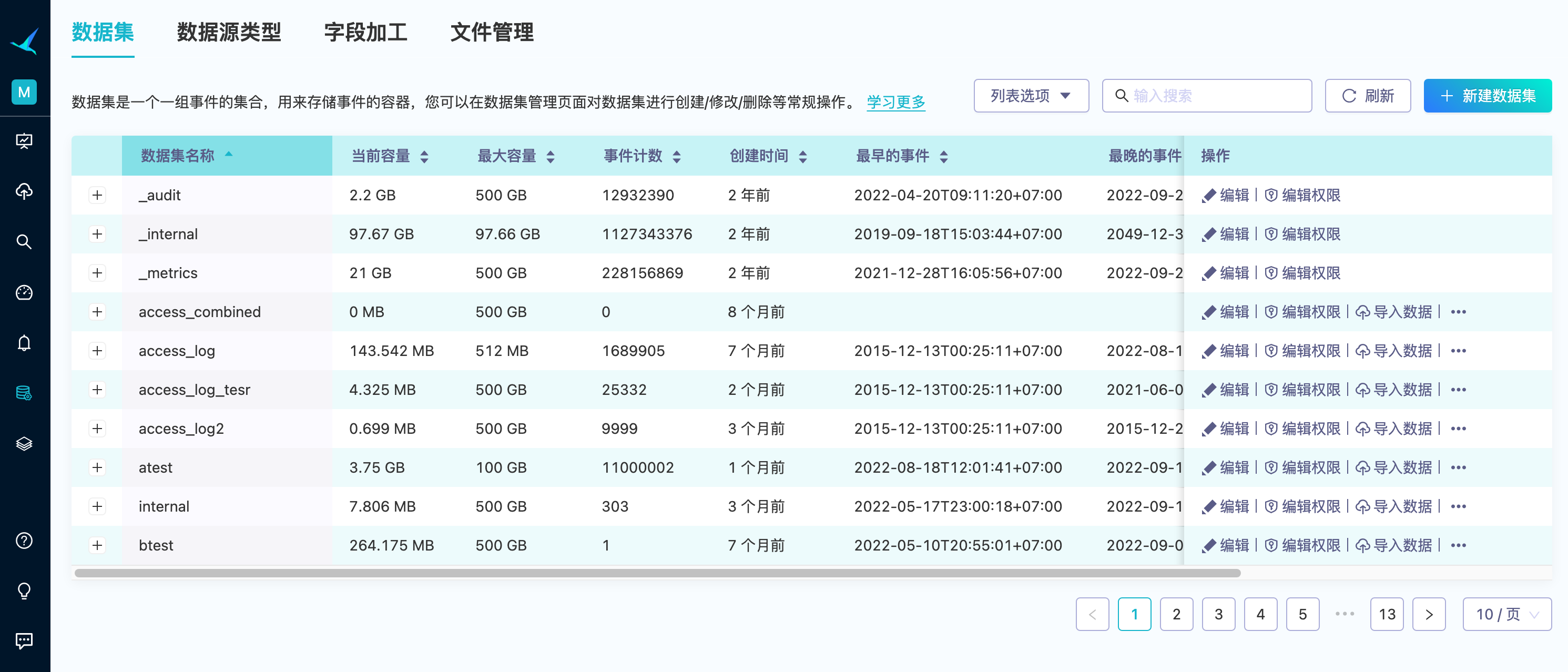Go to page 5
Image resolution: width=1568 pixels, height=672 pixels.
(1302, 614)
